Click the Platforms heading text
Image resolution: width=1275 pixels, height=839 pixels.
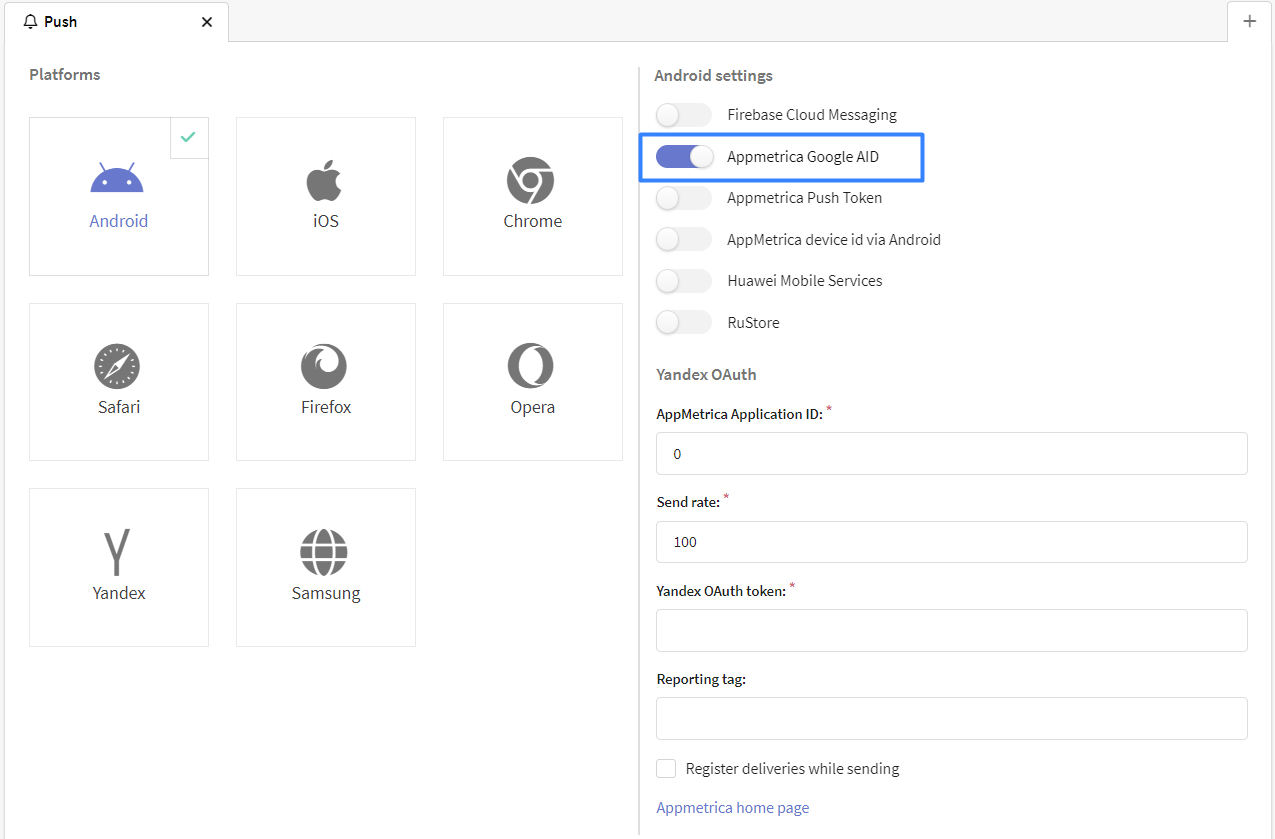tap(65, 75)
